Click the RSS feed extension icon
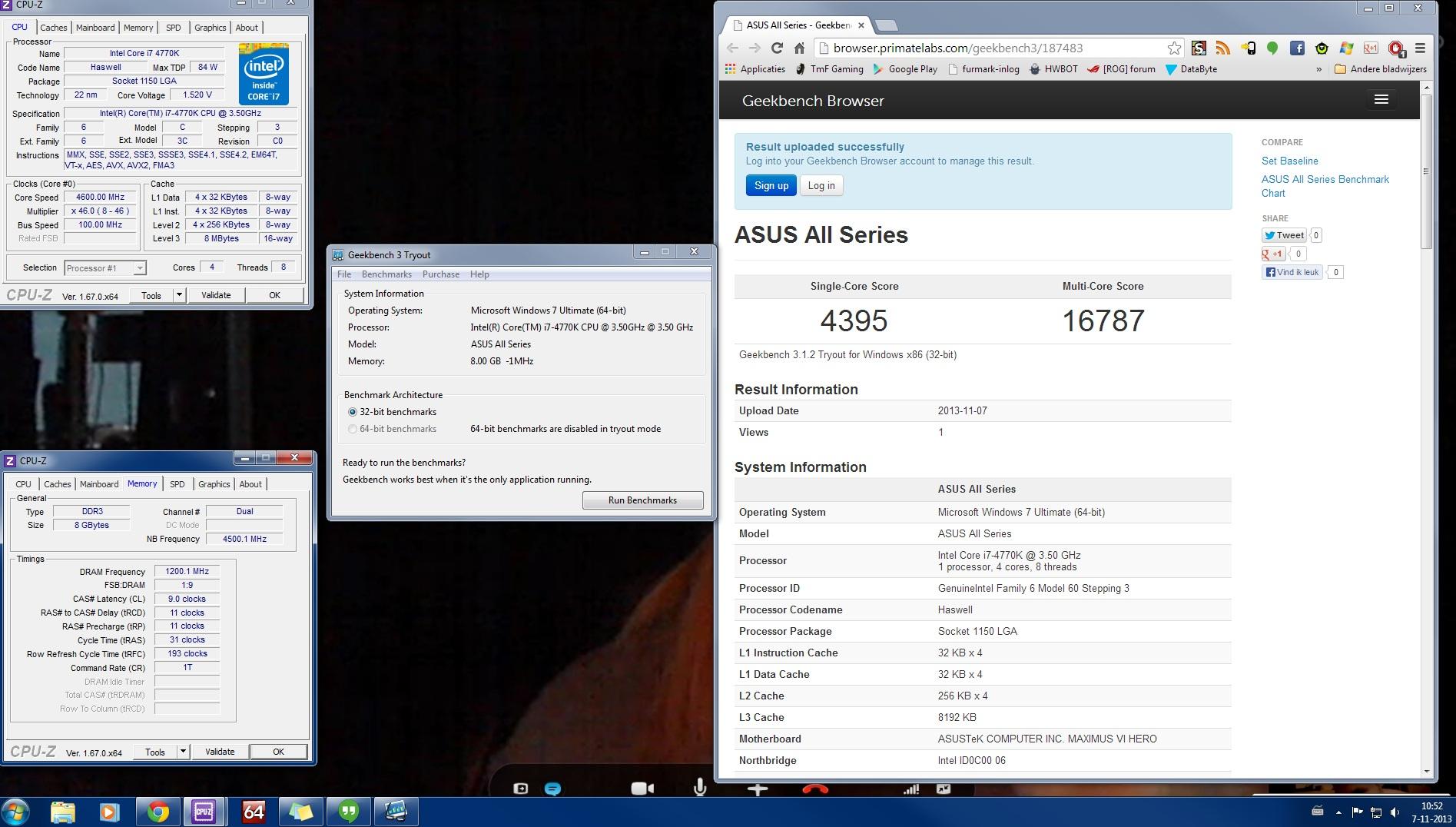Viewport: 1456px width, 827px height. click(1222, 48)
